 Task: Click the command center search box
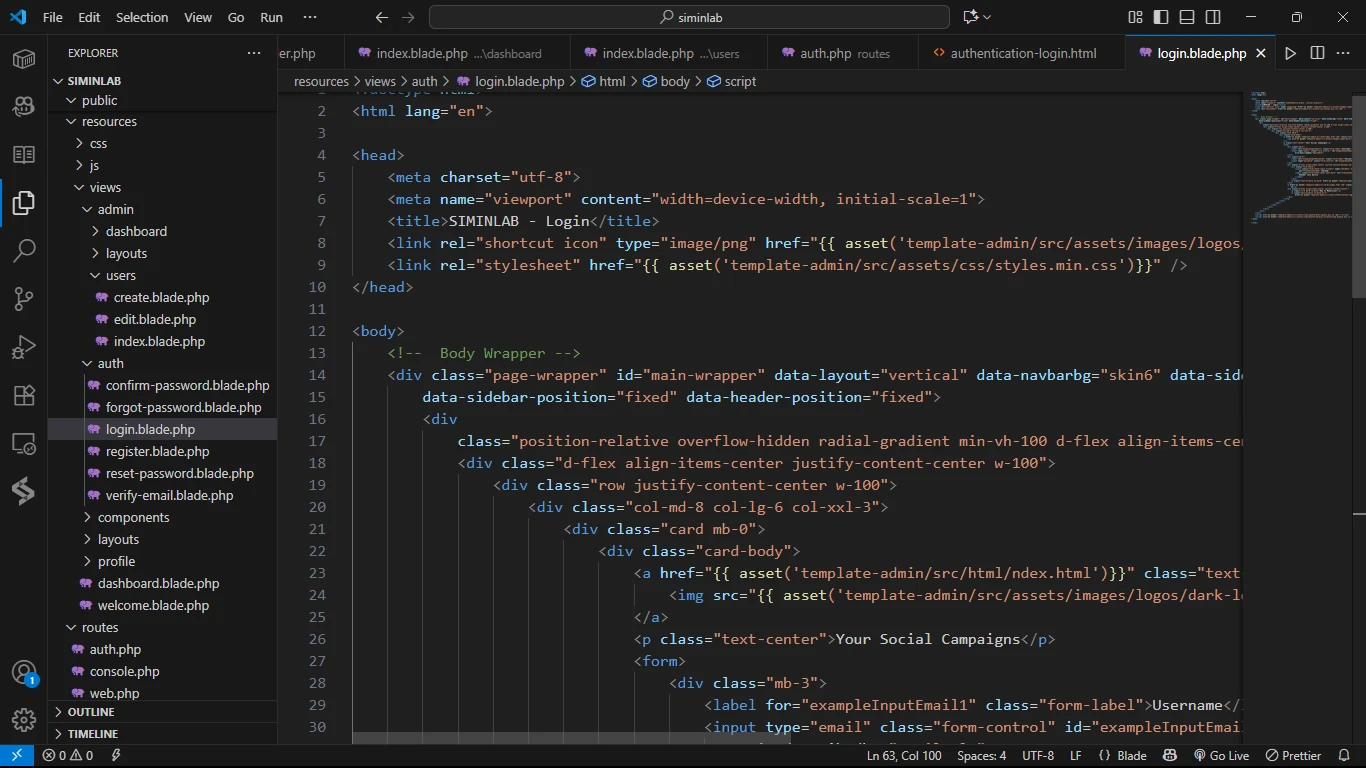coord(689,17)
